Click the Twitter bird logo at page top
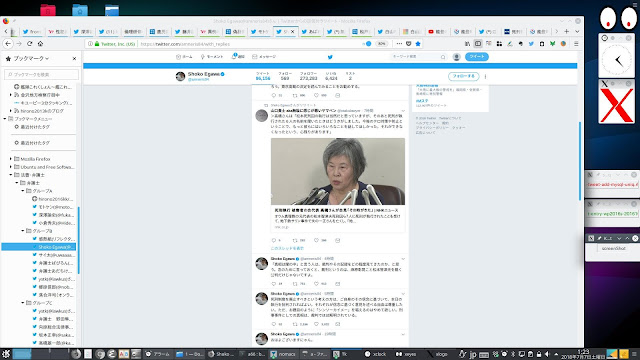Viewport: 640px width, 360px height. [x=330, y=57]
